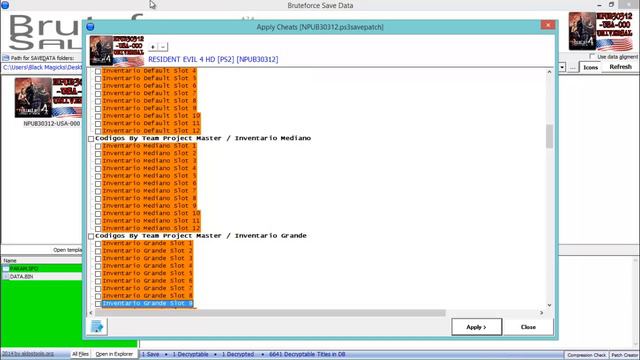Click the browse '...' button beside path dropdown

click(573, 68)
